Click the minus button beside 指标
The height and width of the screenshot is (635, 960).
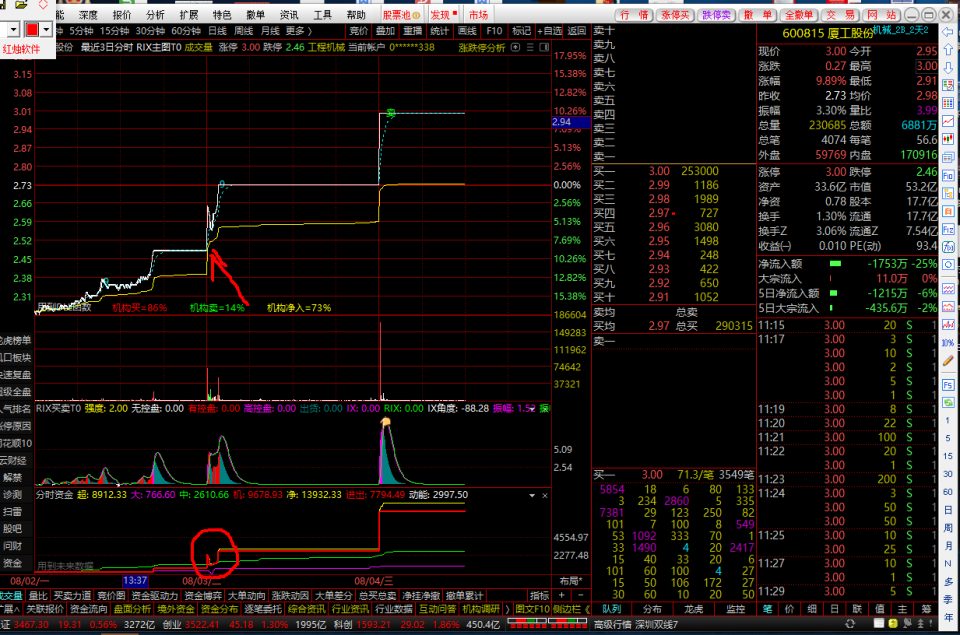tap(581, 595)
